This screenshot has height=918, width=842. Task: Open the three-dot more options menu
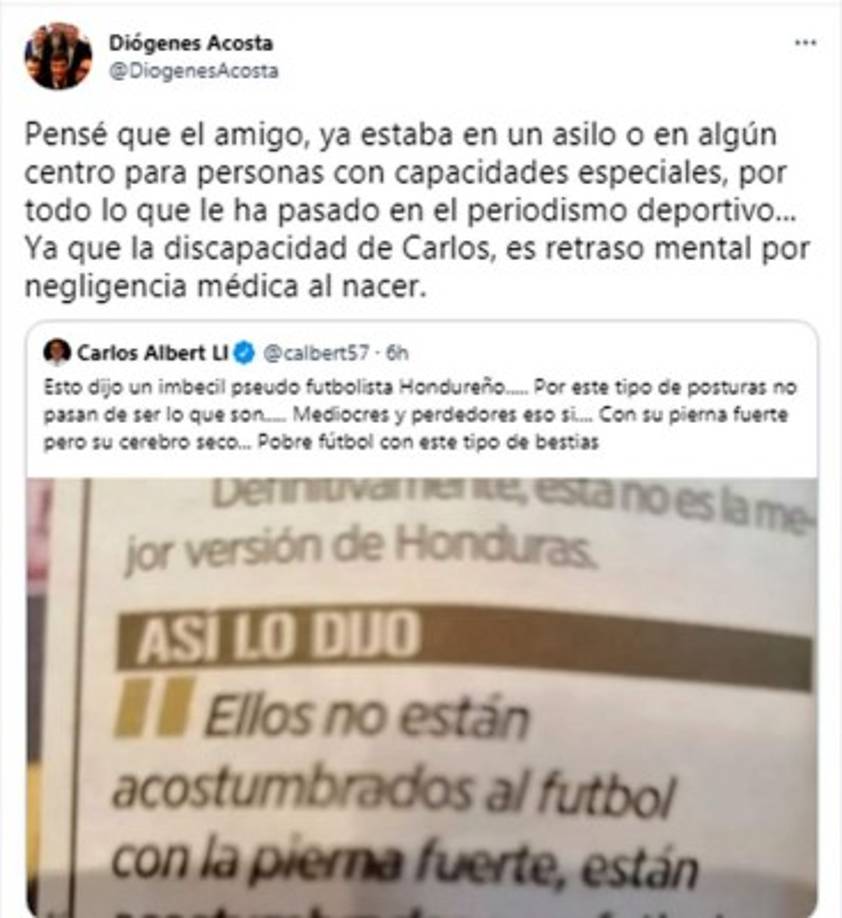tap(805, 43)
